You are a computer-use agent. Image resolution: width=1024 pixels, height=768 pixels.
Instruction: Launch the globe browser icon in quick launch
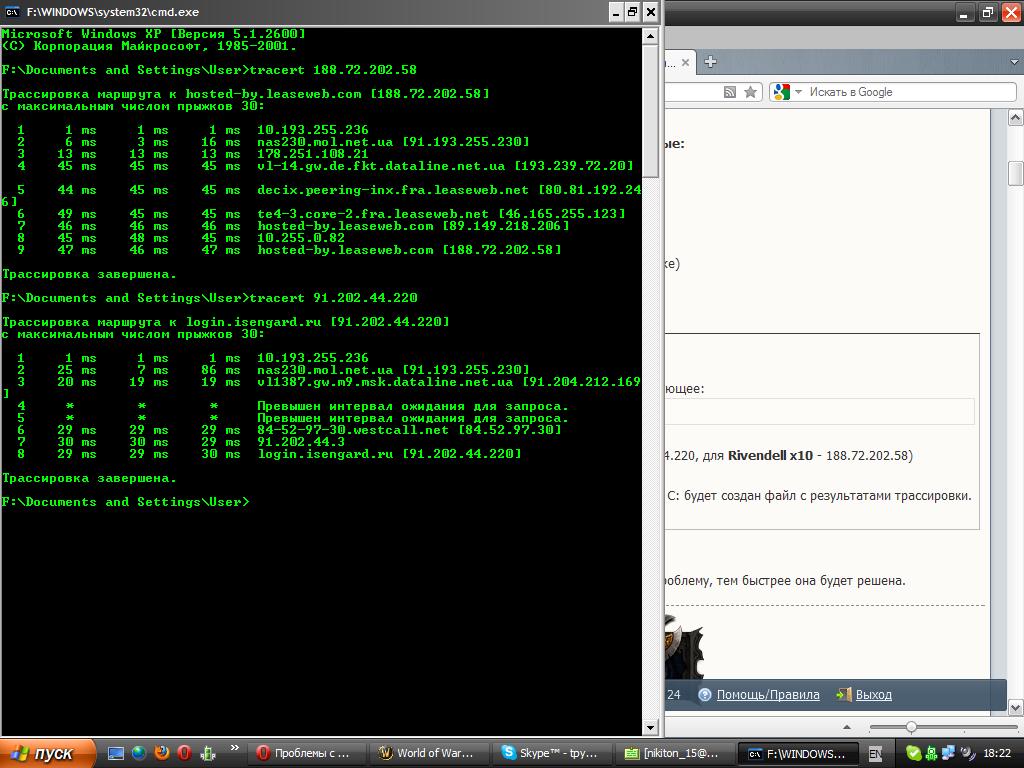coord(138,754)
